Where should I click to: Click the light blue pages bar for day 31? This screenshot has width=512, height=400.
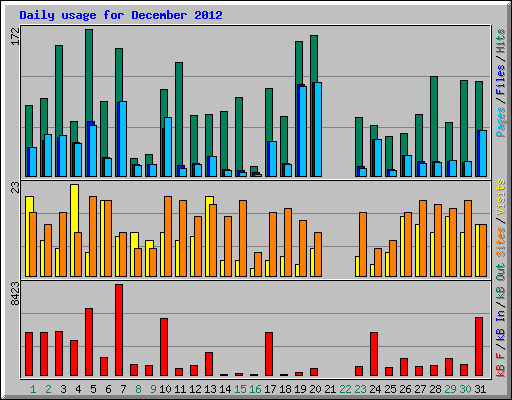(x=483, y=153)
